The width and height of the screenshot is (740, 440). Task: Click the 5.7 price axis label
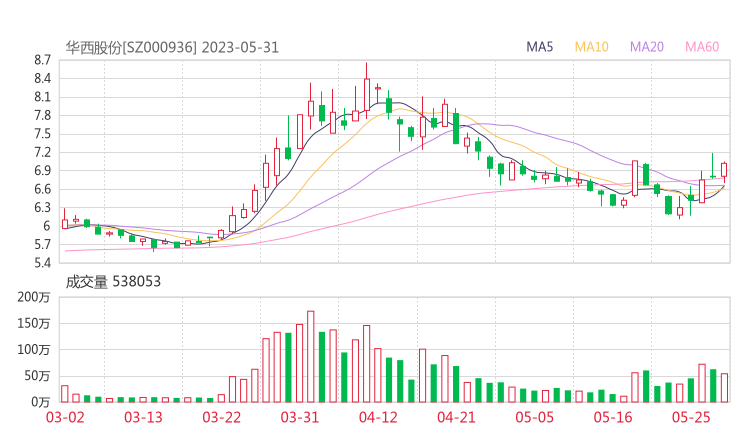42,244
